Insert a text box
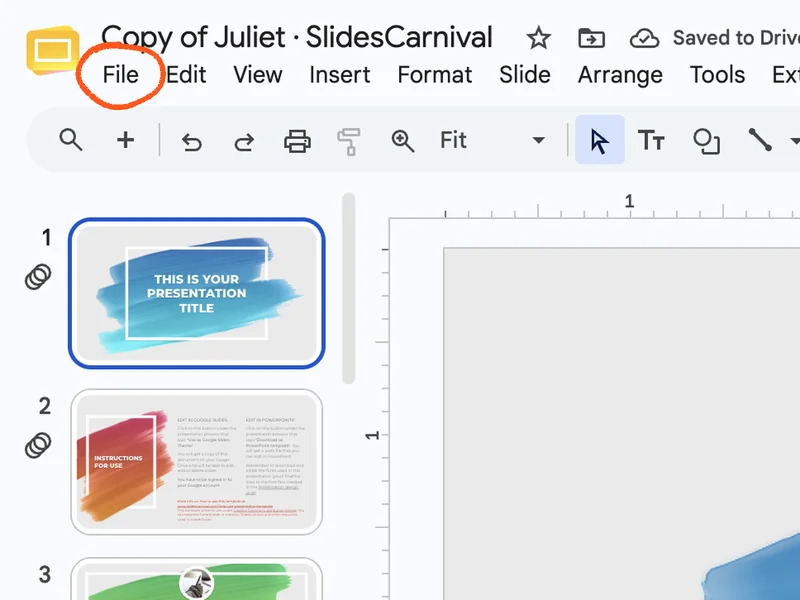Viewport: 800px width, 600px height. tap(651, 140)
